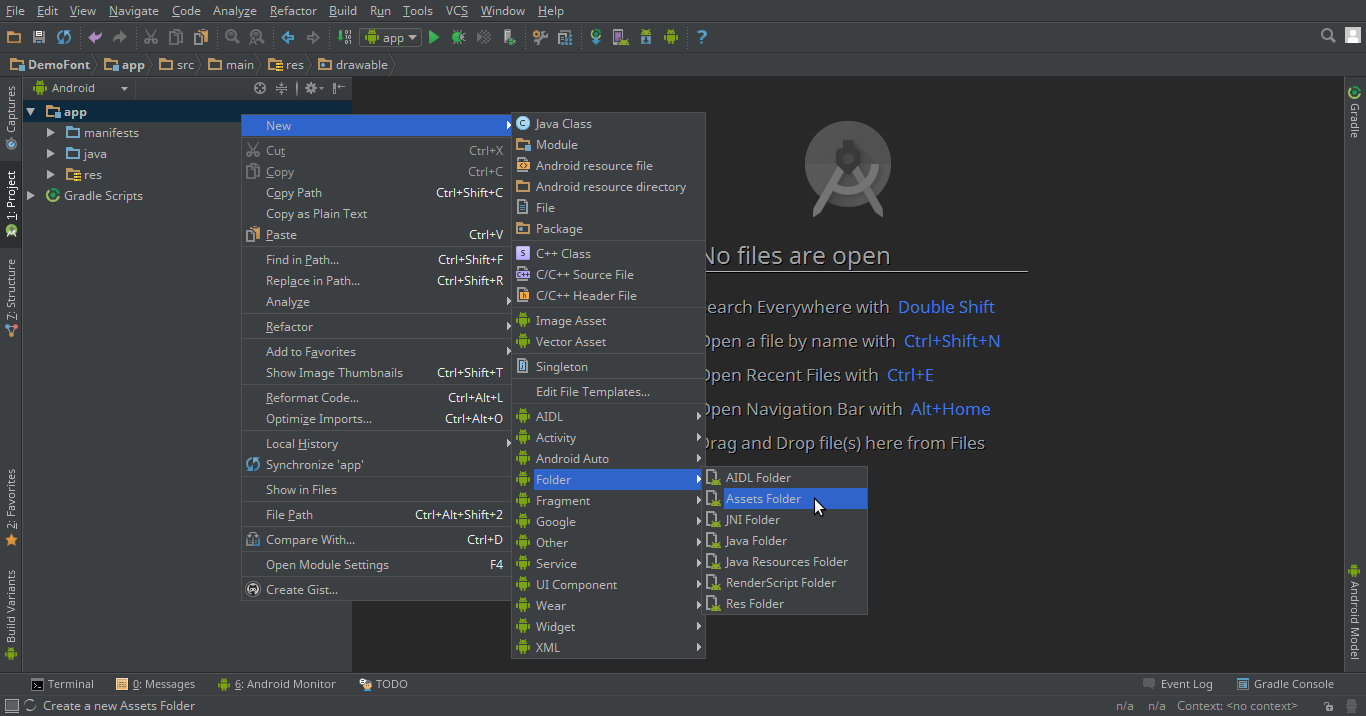This screenshot has width=1366, height=716.
Task: Click the Android Model side tab
Action: coord(1354,612)
